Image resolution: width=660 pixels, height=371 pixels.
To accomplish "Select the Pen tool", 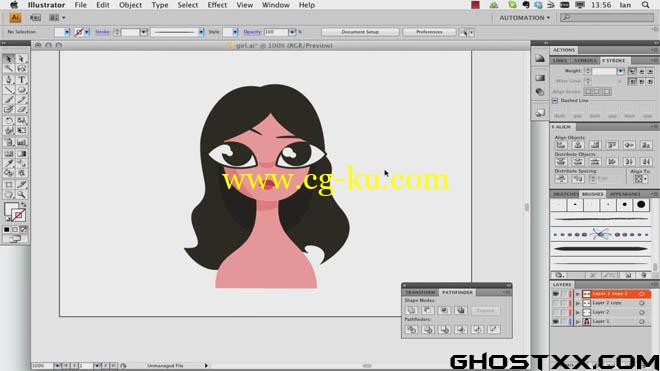I will pyautogui.click(x=9, y=80).
